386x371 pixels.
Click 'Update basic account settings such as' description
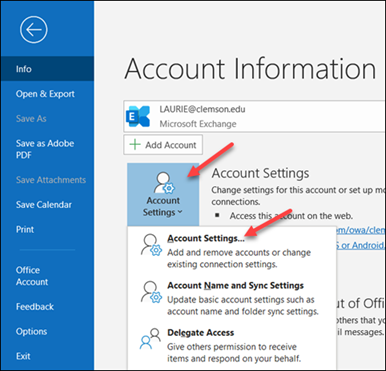[241, 300]
